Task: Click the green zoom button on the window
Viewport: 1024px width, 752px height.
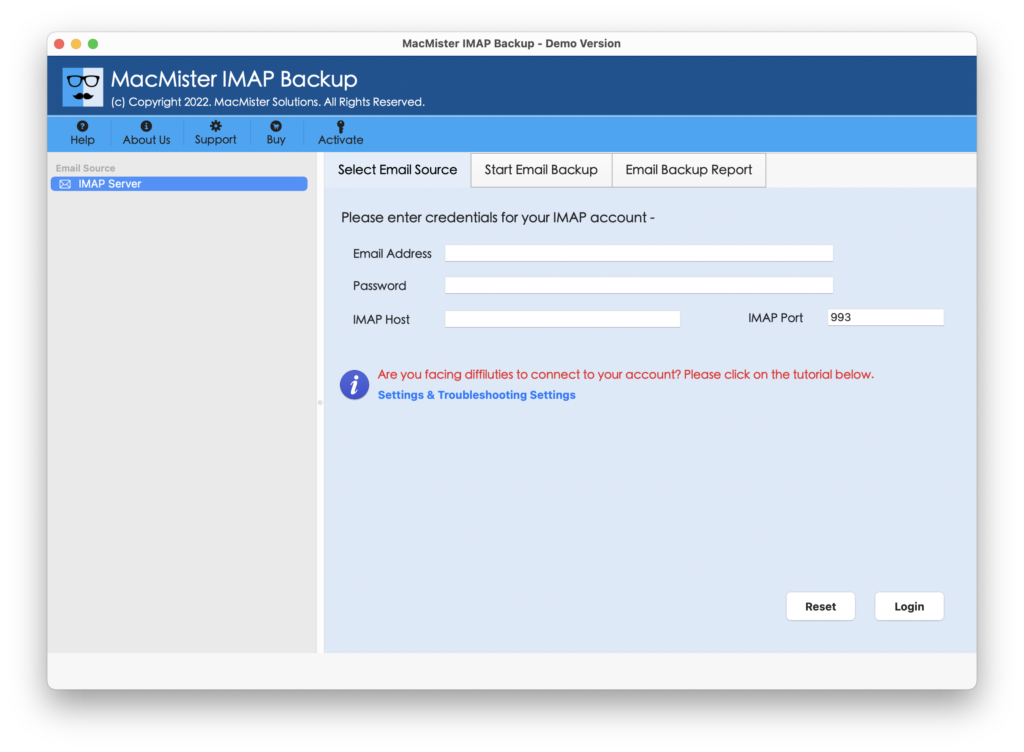Action: click(93, 44)
